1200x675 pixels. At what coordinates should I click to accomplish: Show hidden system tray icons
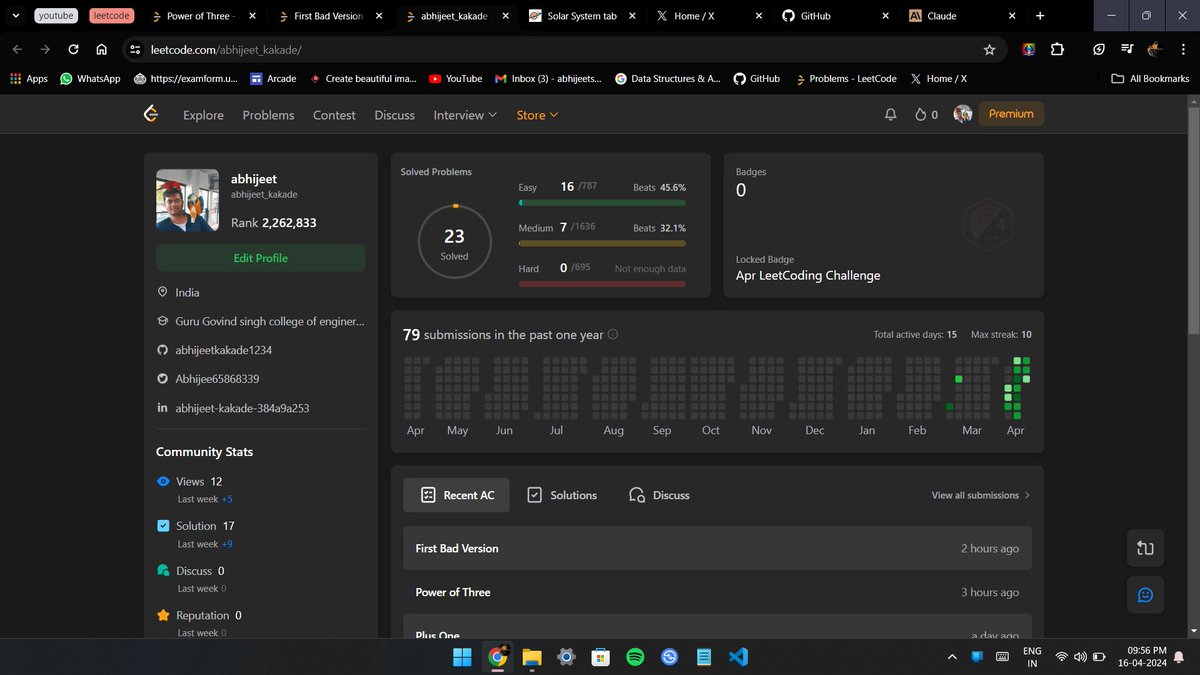coord(952,657)
